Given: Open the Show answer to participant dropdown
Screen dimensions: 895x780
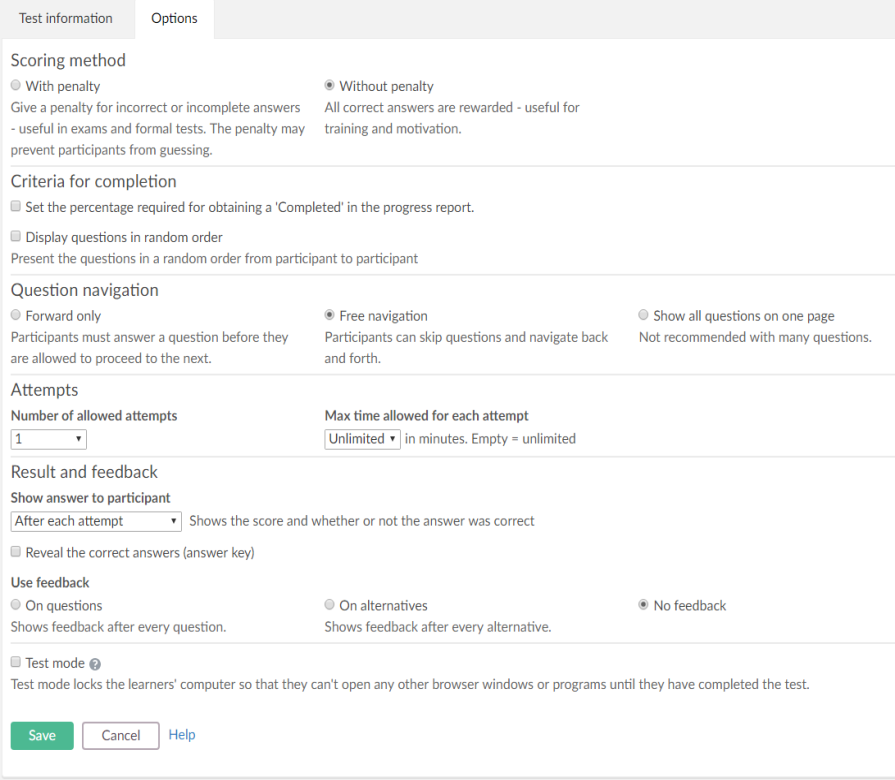Looking at the screenshot, I should 96,522.
